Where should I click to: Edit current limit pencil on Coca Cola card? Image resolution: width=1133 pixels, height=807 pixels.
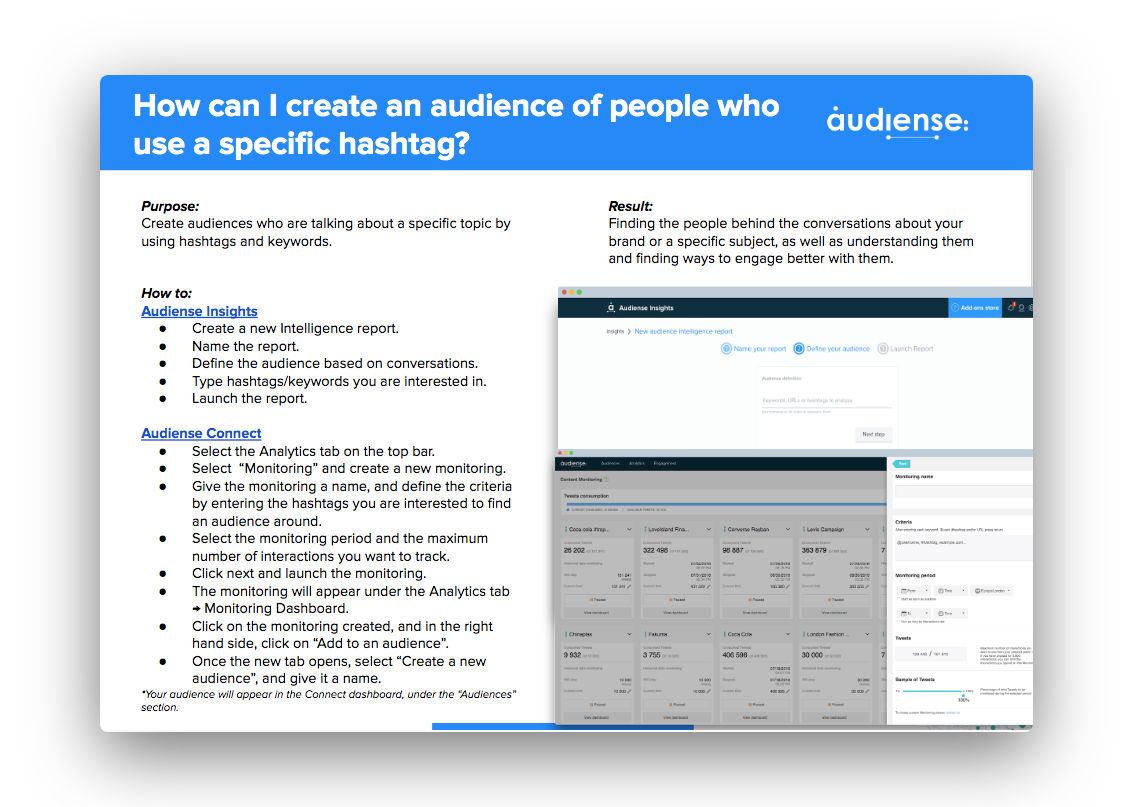pyautogui.click(x=788, y=691)
